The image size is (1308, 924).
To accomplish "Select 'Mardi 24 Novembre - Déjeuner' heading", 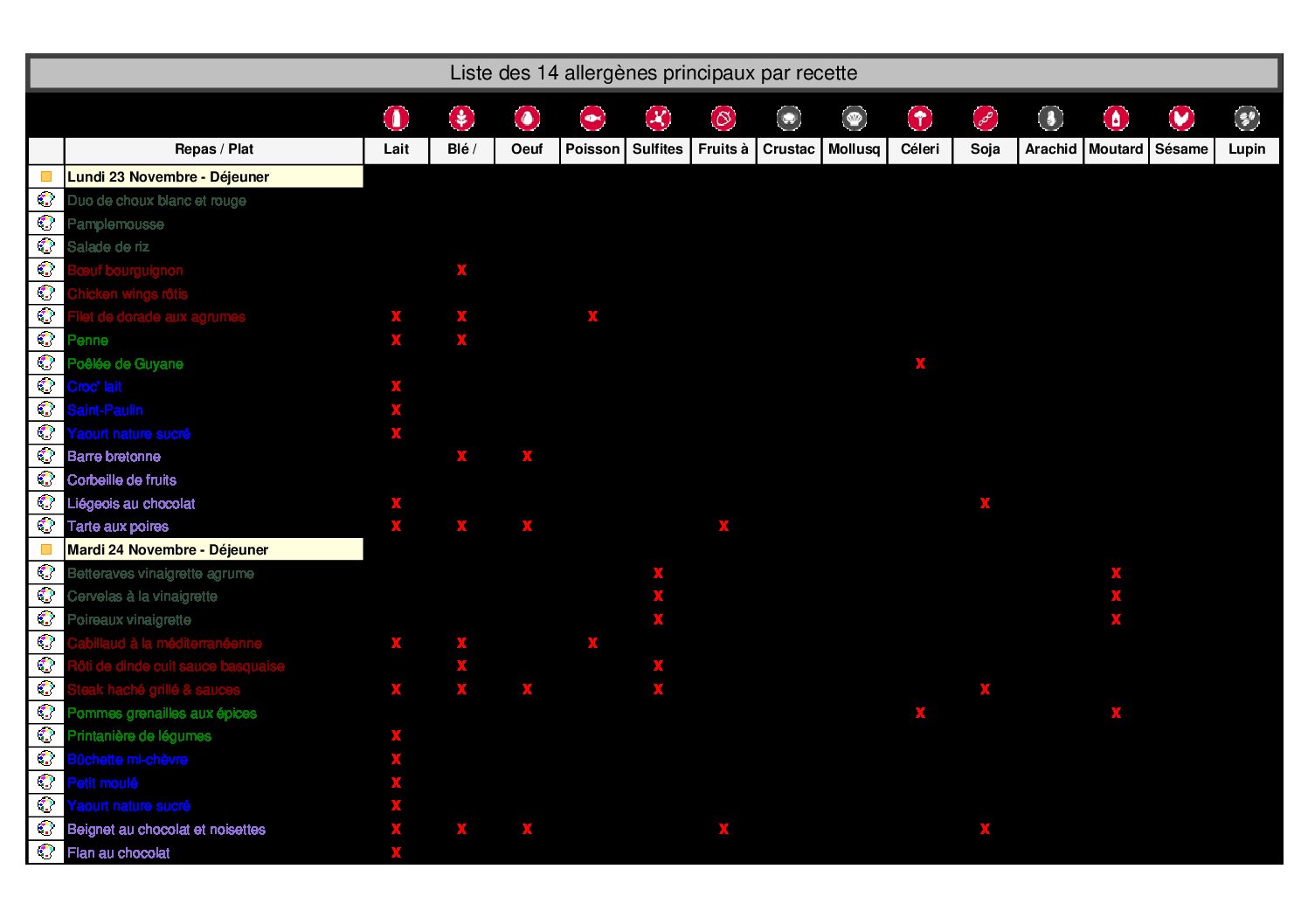I will point(168,549).
